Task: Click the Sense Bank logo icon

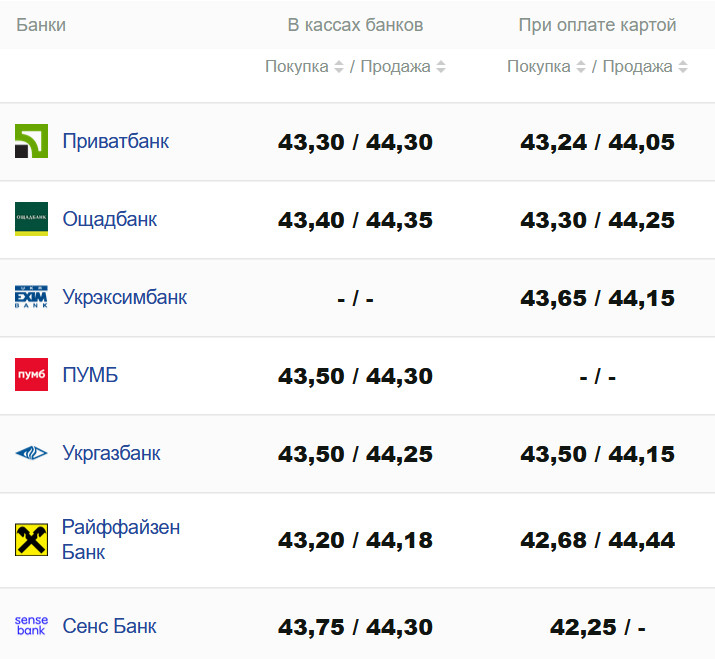Action: [x=31, y=627]
